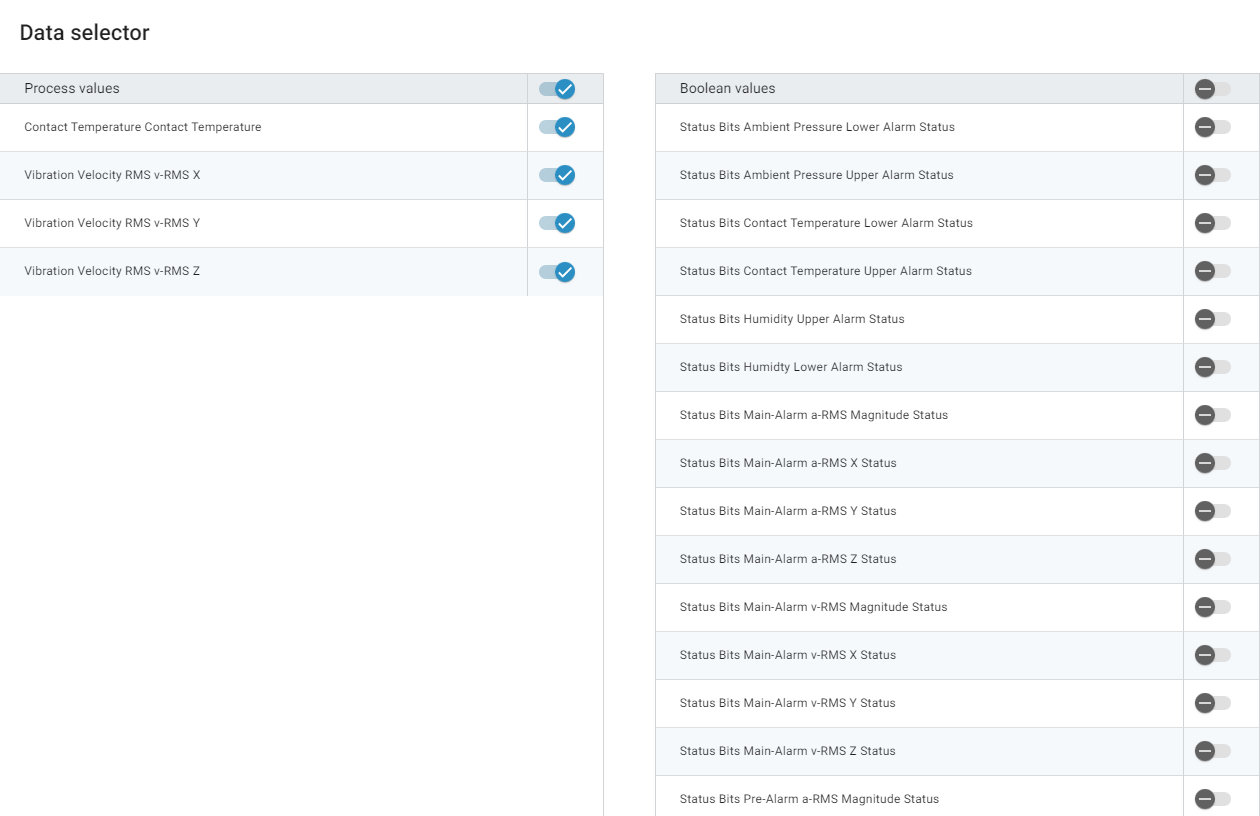Disable all Process values master toggle
This screenshot has width=1260, height=816.
tap(557, 89)
